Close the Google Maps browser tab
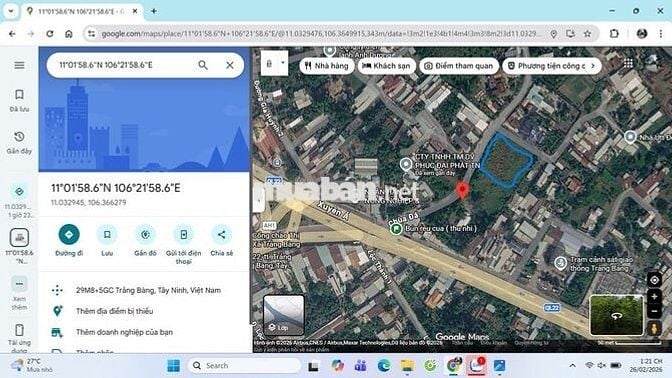The height and width of the screenshot is (378, 672). [x=135, y=11]
